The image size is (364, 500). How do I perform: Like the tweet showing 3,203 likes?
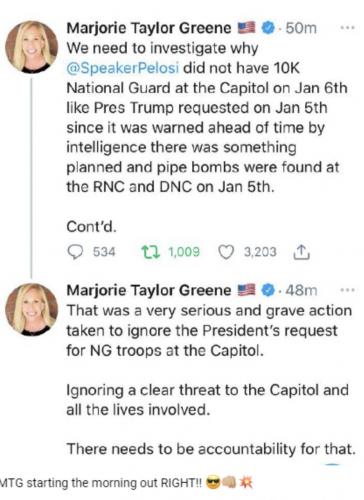point(226,252)
